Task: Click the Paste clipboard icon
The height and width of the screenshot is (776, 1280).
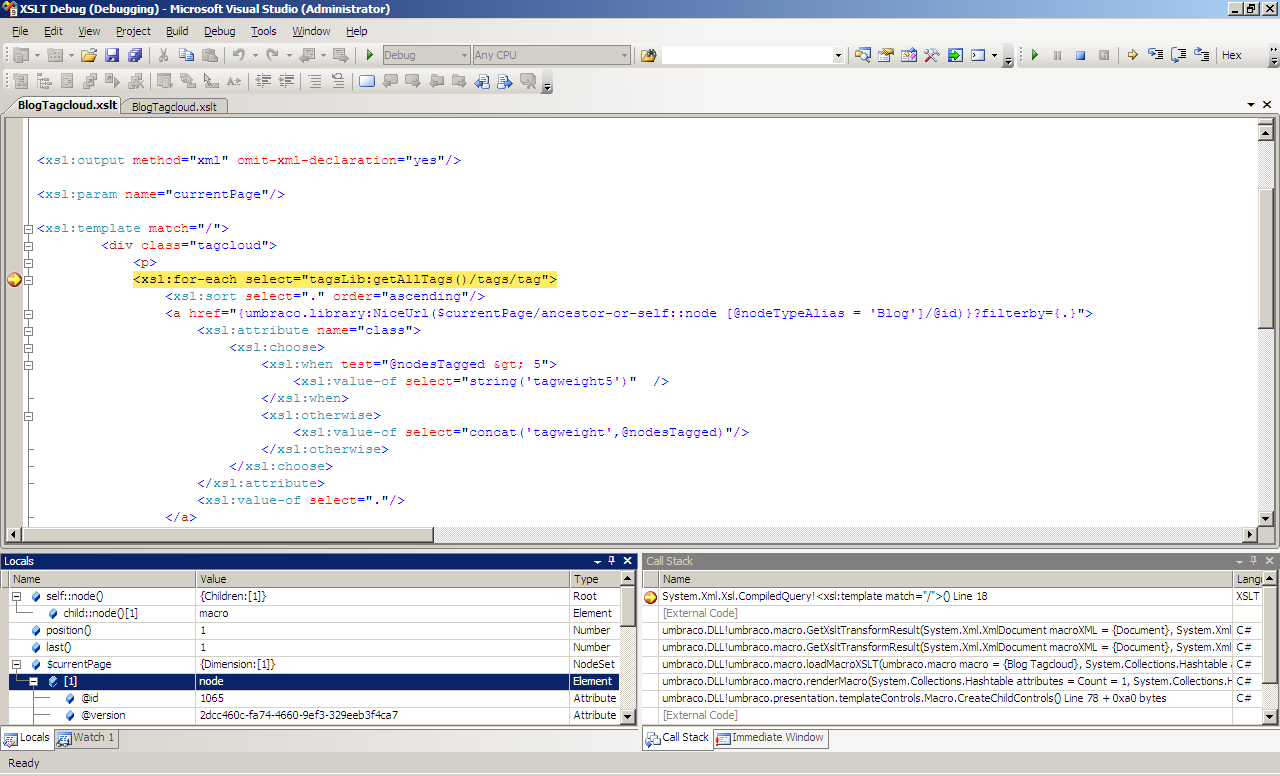Action: coord(209,55)
